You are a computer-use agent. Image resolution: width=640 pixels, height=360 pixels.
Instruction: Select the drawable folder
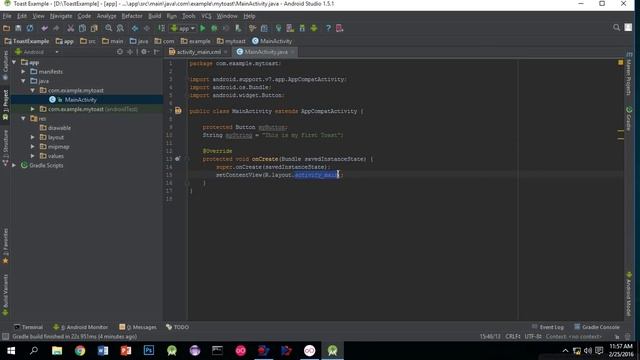coord(59,128)
